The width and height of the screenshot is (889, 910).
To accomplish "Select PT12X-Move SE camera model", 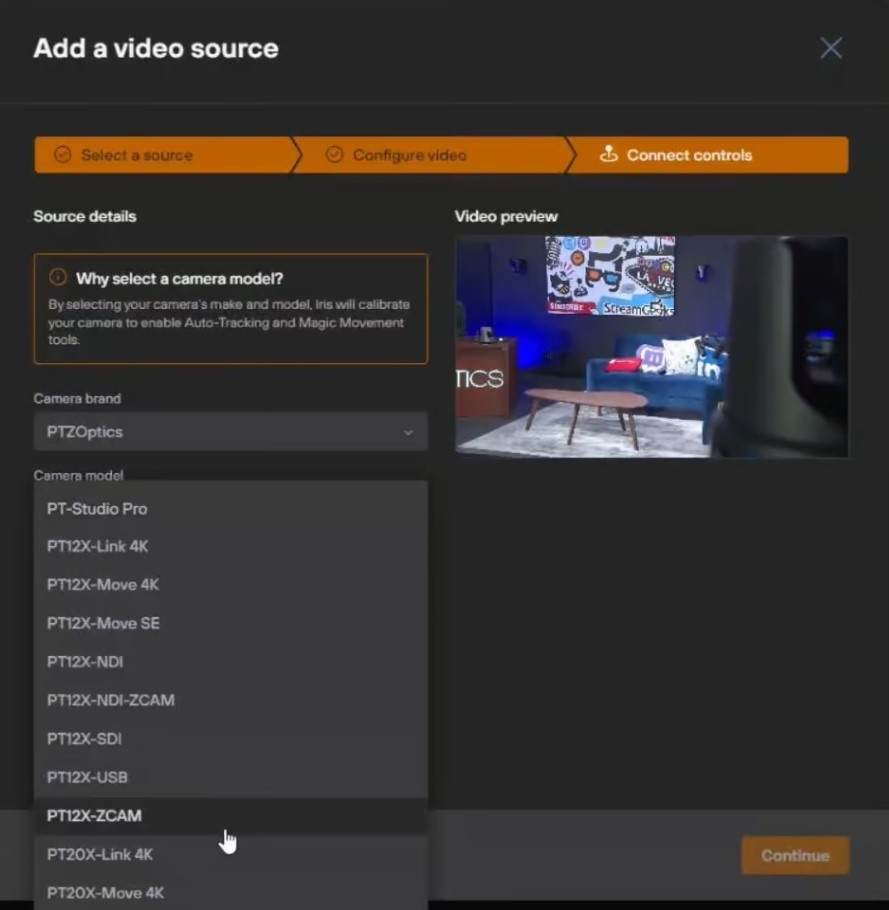I will pyautogui.click(x=103, y=623).
